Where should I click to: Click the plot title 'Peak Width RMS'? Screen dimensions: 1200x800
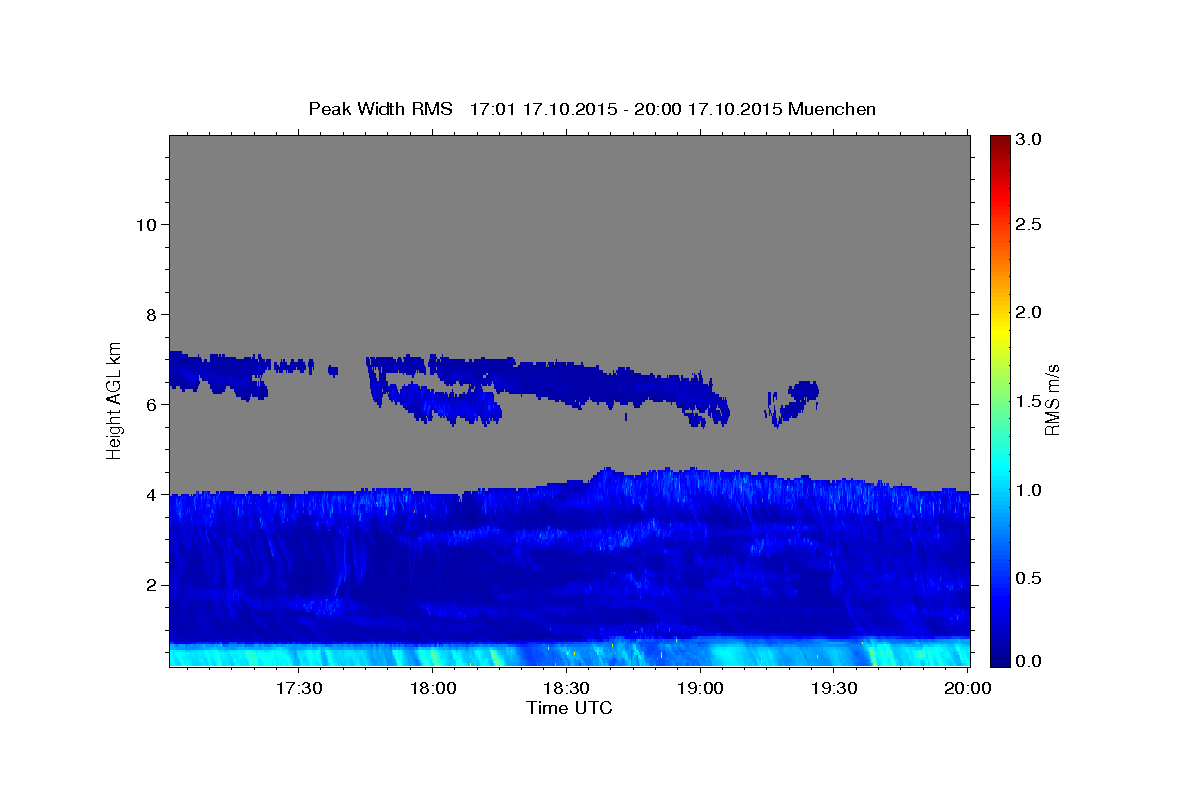pyautogui.click(x=380, y=108)
